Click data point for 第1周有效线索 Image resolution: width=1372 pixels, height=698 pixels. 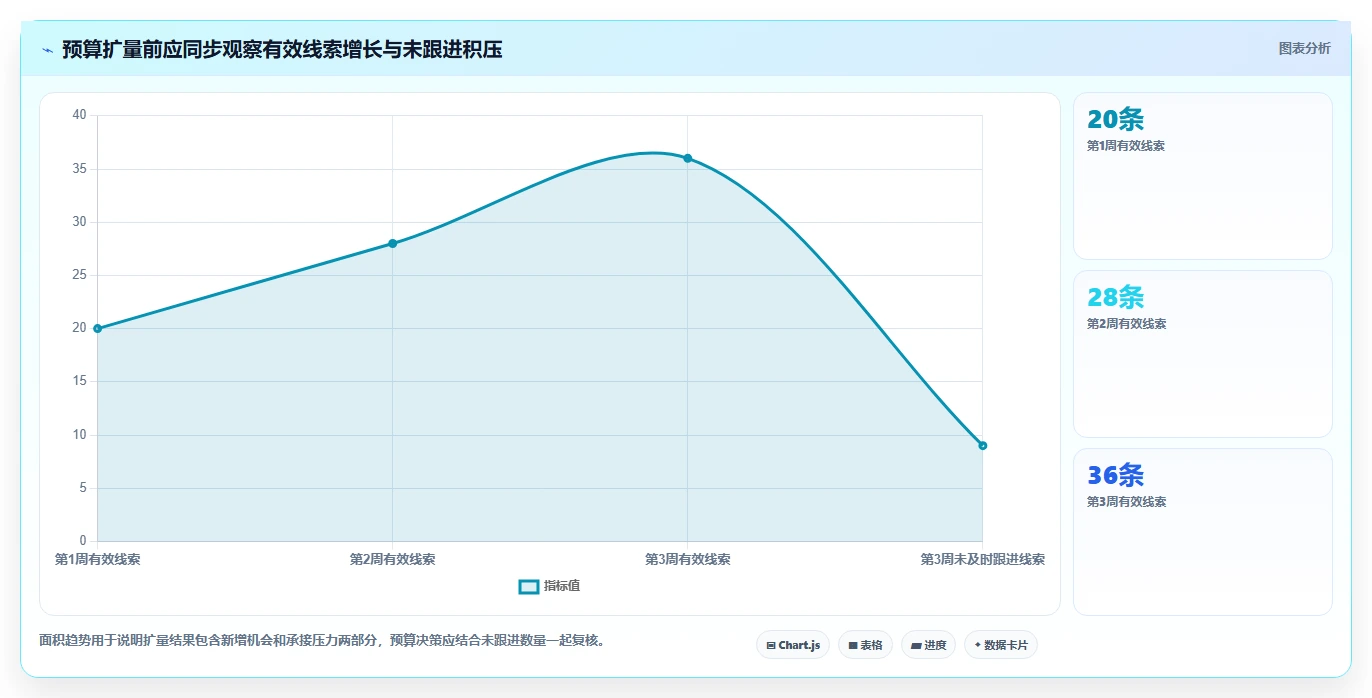(97, 328)
